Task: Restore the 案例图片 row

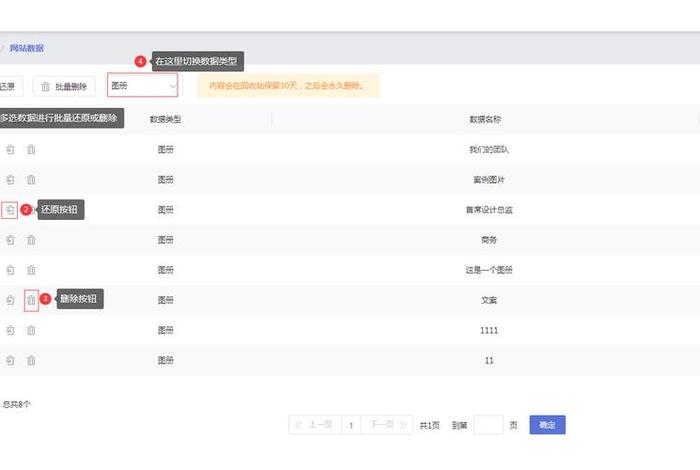Action: 10,179
